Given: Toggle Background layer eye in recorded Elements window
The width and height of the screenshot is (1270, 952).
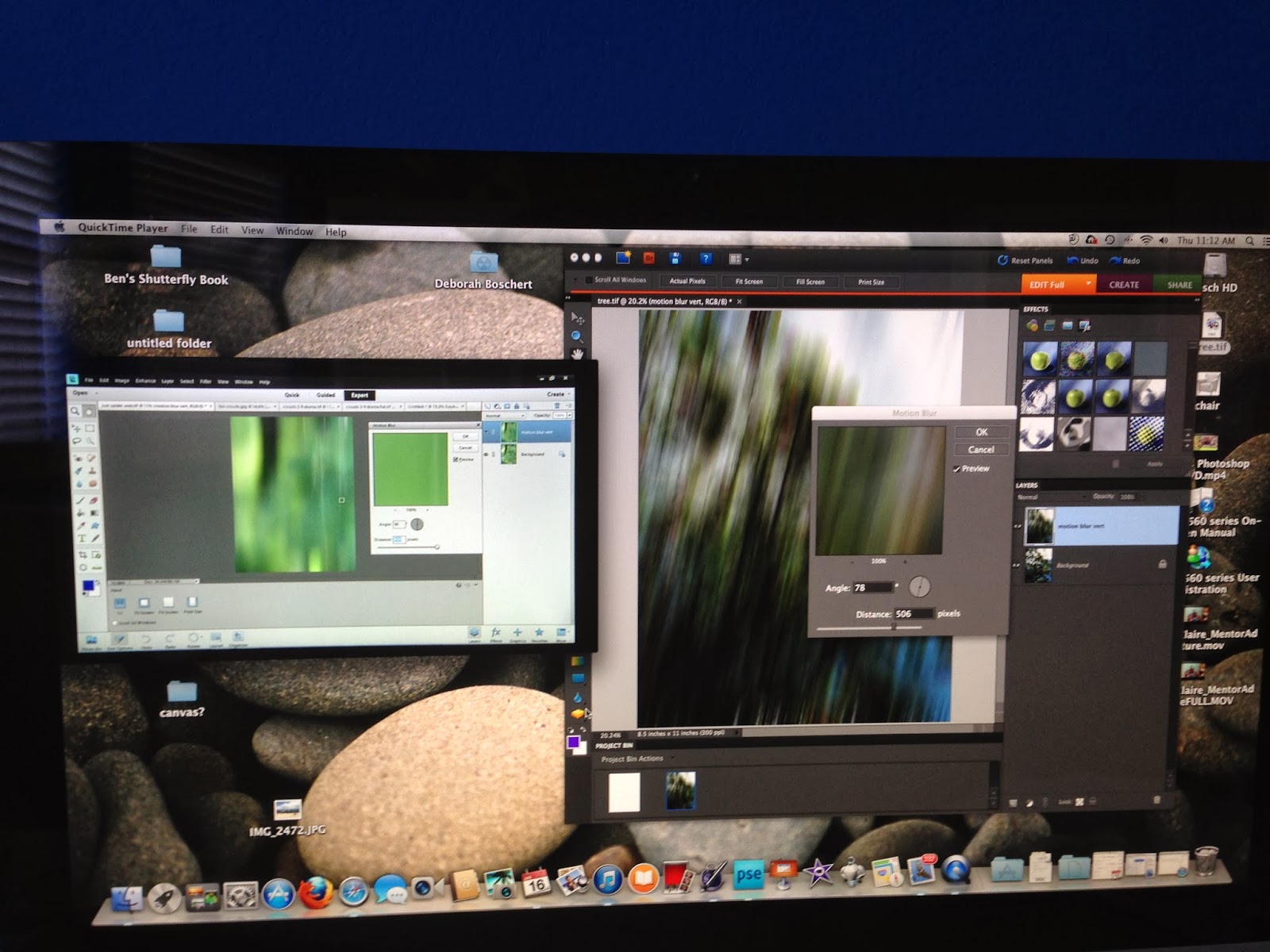Looking at the screenshot, I should (x=487, y=455).
